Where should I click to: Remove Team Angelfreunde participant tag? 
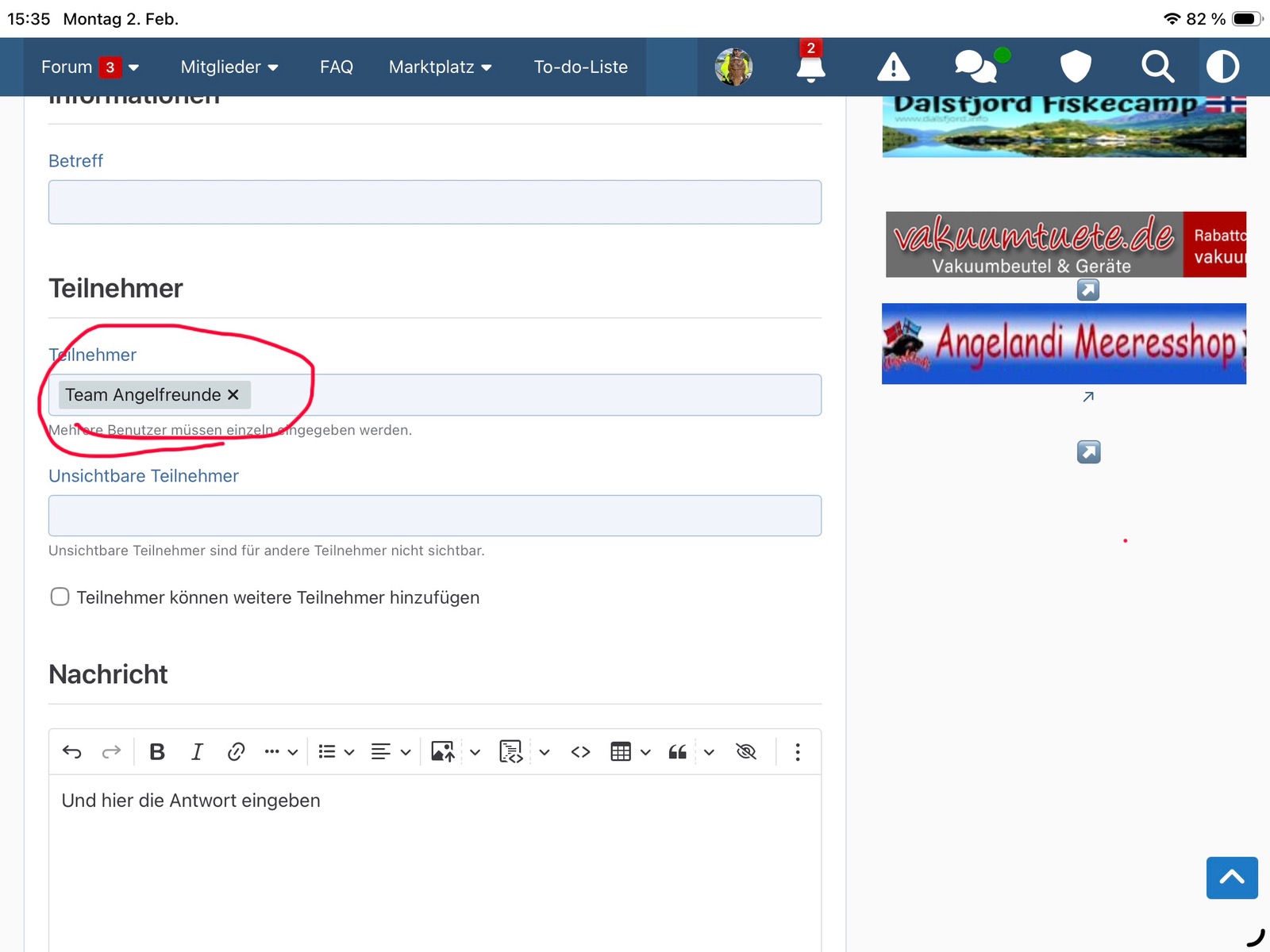pos(233,394)
